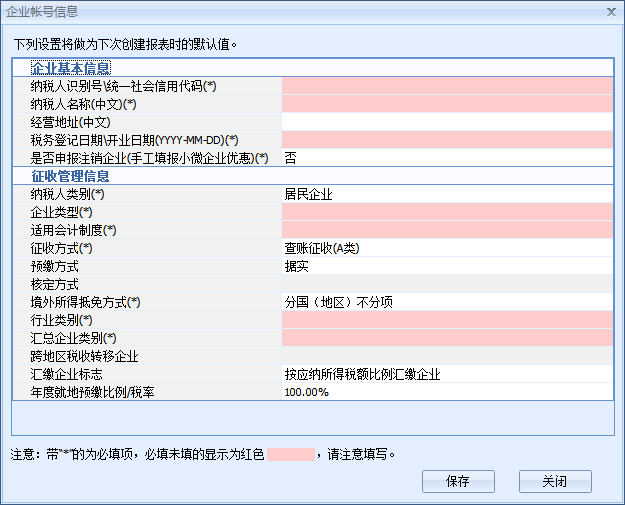The width and height of the screenshot is (625, 505).
Task: Select 汇缴企业标志 value 按应纳所得税额比例汇缴企业
Action: (446, 374)
